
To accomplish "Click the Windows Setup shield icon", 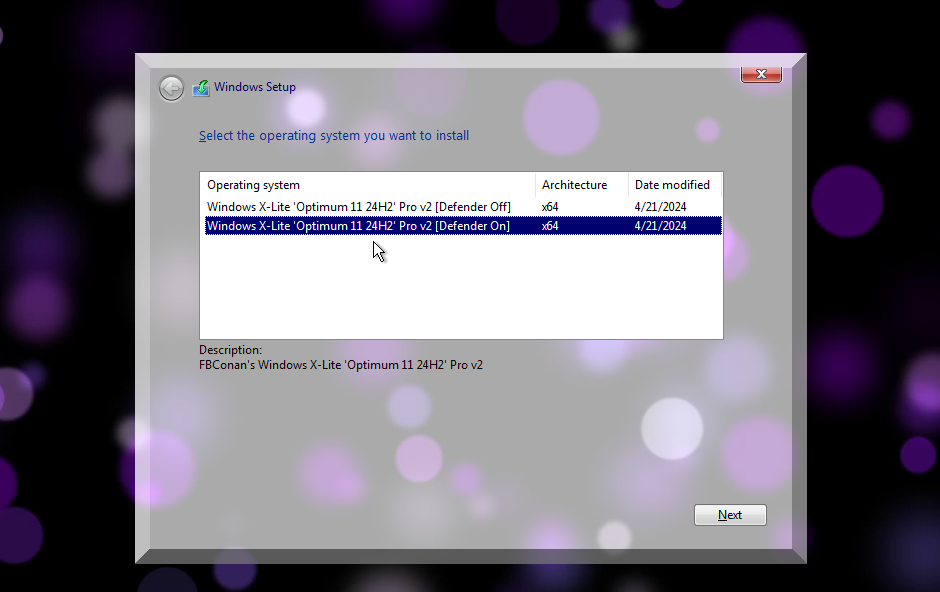I will click(x=201, y=88).
